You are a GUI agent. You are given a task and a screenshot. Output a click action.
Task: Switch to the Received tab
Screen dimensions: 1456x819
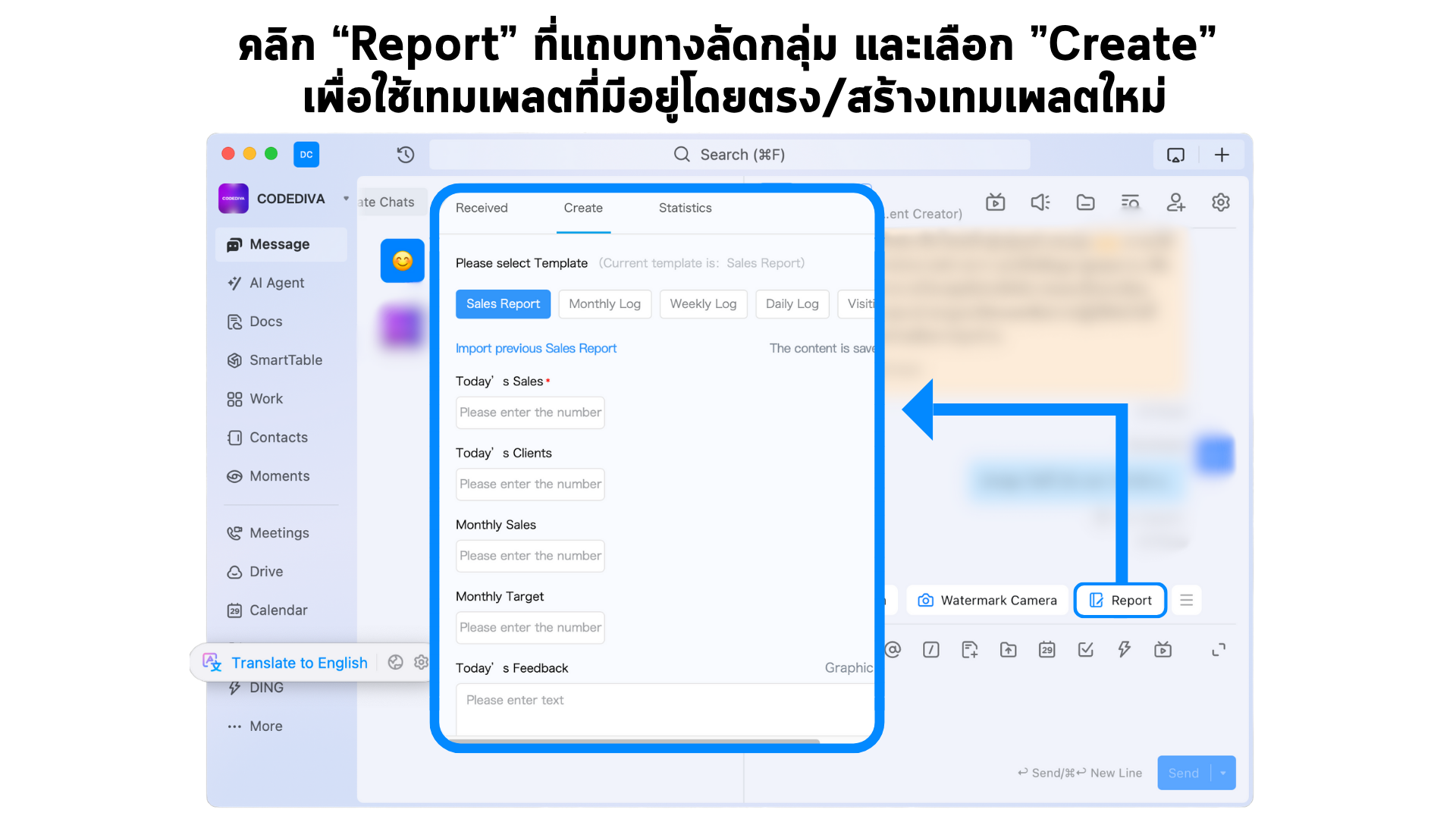(482, 208)
